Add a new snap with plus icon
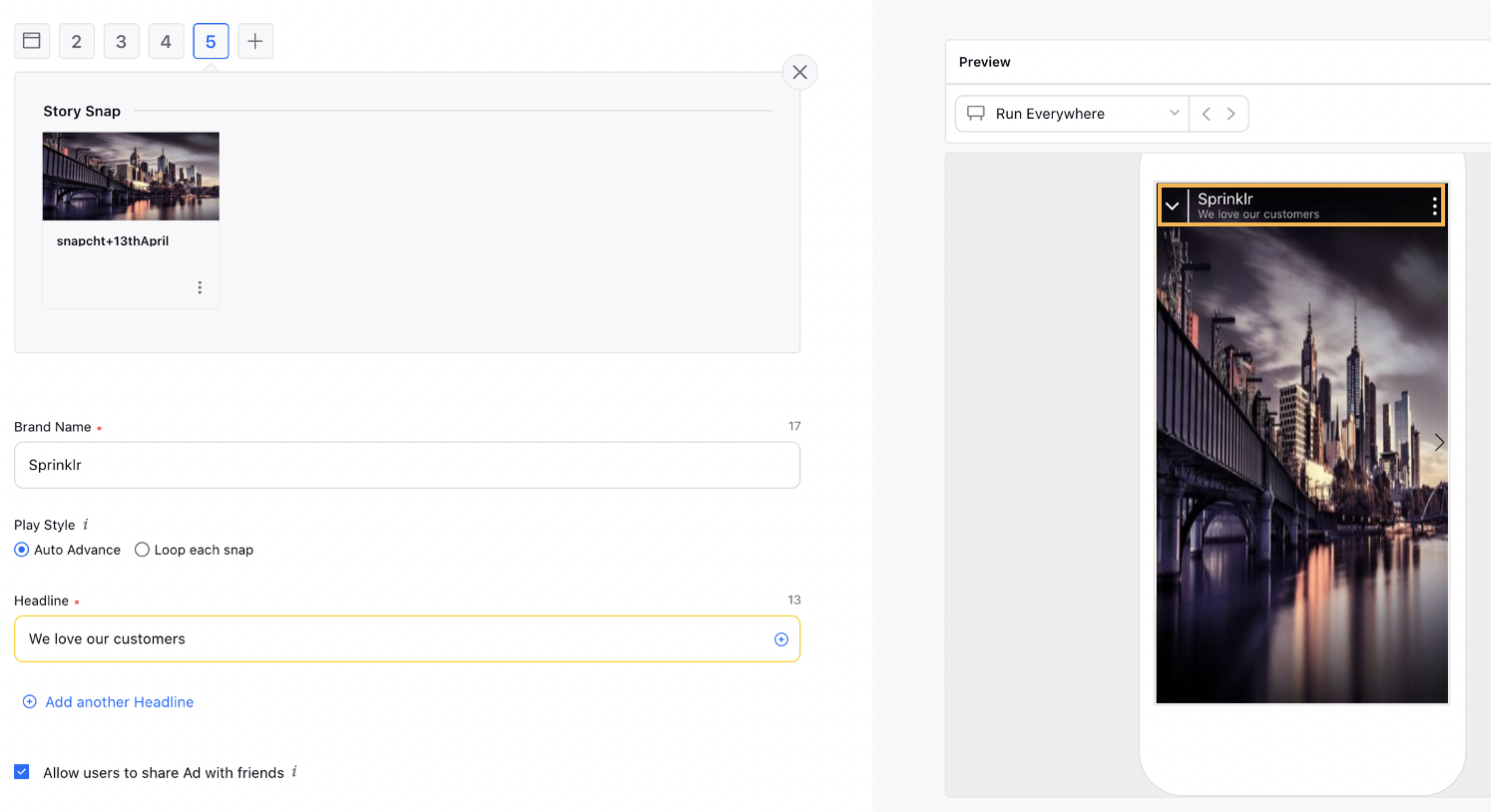The width and height of the screenshot is (1491, 812). click(255, 41)
